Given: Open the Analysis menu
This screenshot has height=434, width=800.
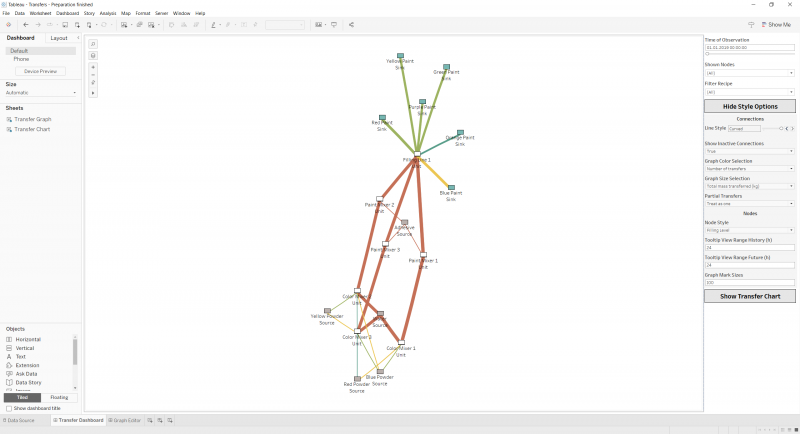Looking at the screenshot, I should click(108, 13).
